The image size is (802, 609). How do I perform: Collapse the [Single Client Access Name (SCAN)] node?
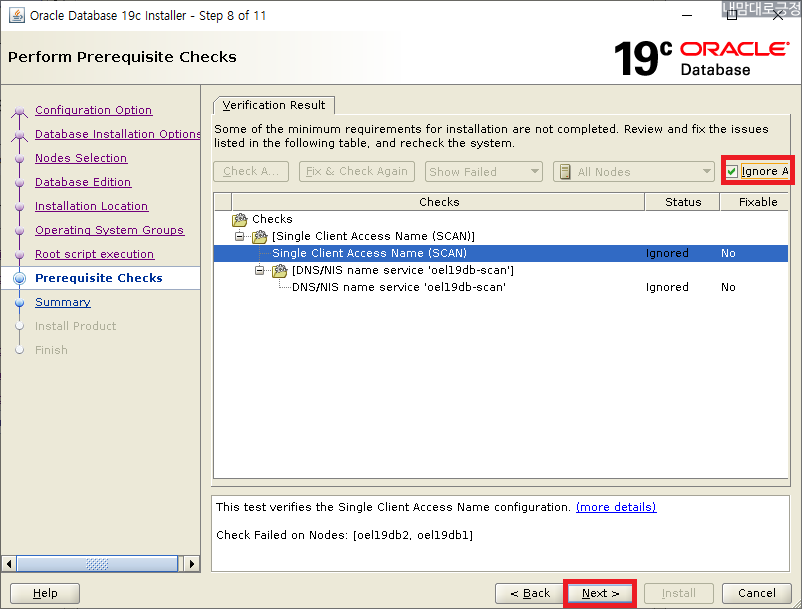(x=239, y=236)
